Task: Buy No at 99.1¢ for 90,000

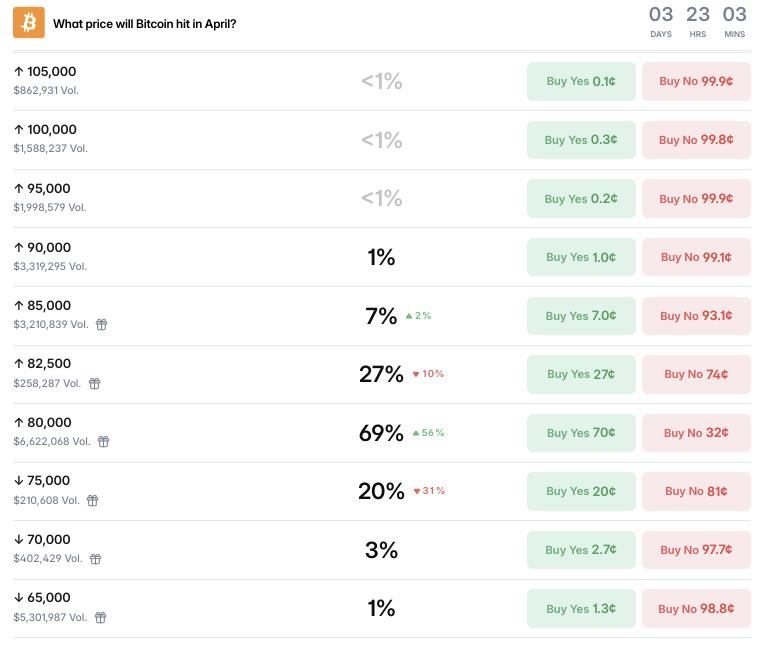Action: (696, 257)
